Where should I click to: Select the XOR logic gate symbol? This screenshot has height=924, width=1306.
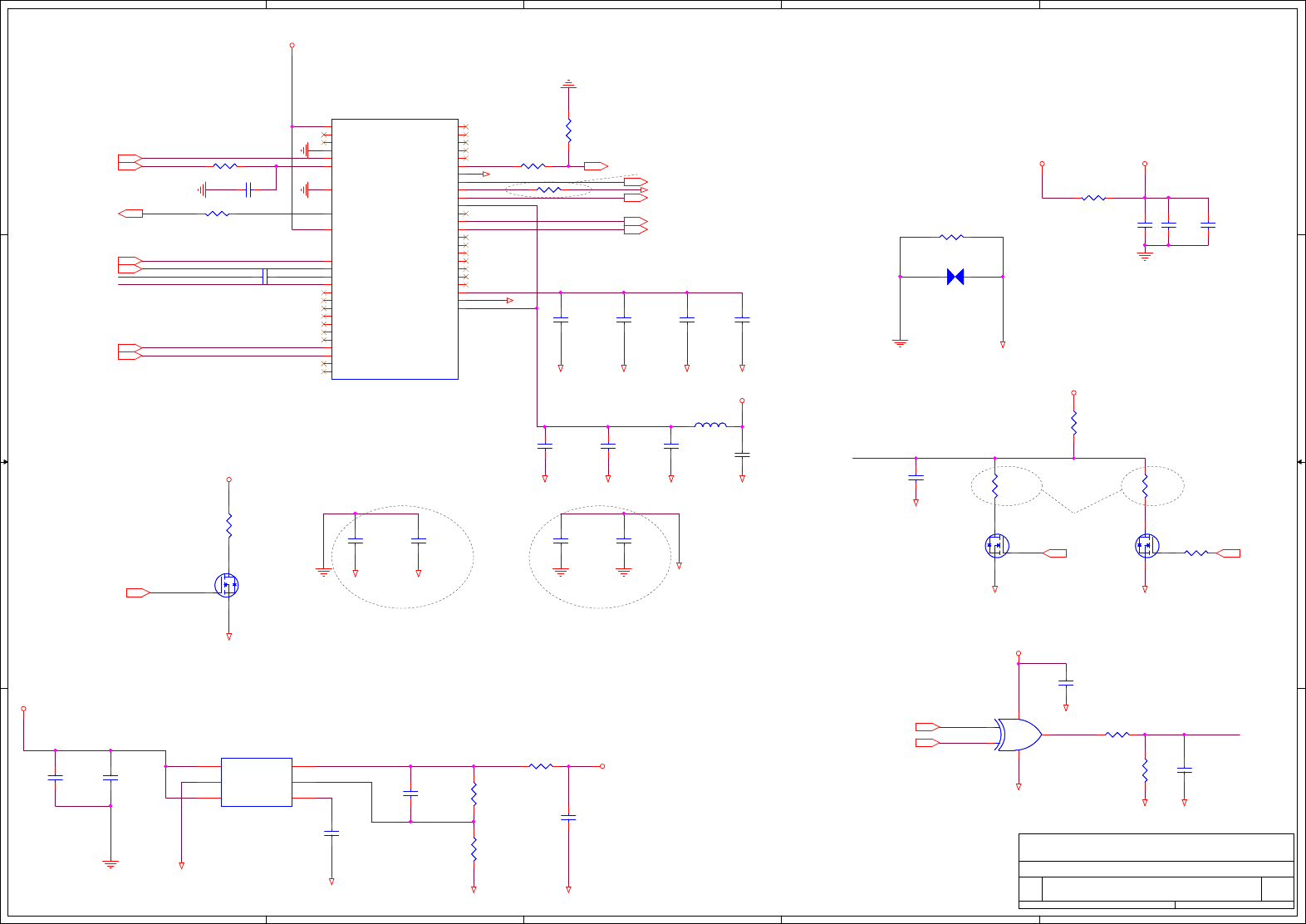1019,735
